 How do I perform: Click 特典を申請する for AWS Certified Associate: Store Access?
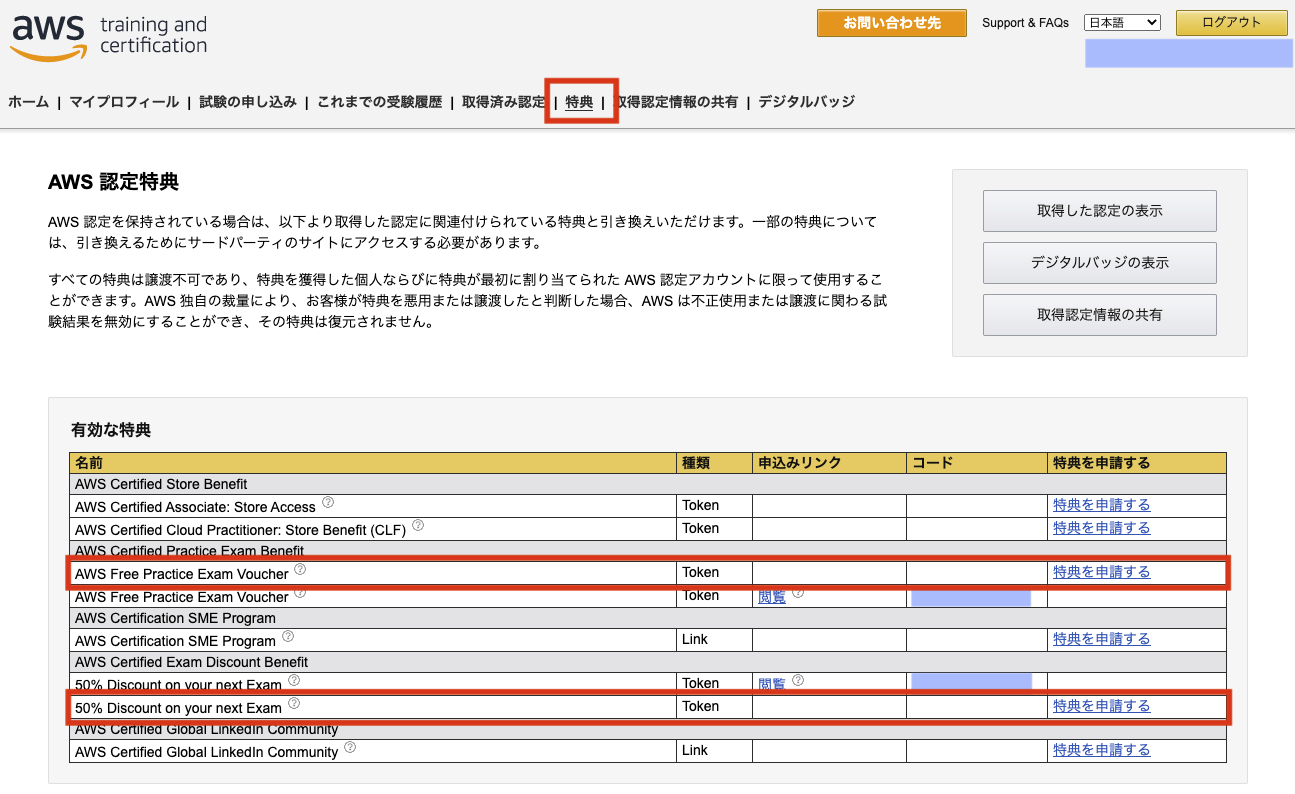pyautogui.click(x=1101, y=505)
